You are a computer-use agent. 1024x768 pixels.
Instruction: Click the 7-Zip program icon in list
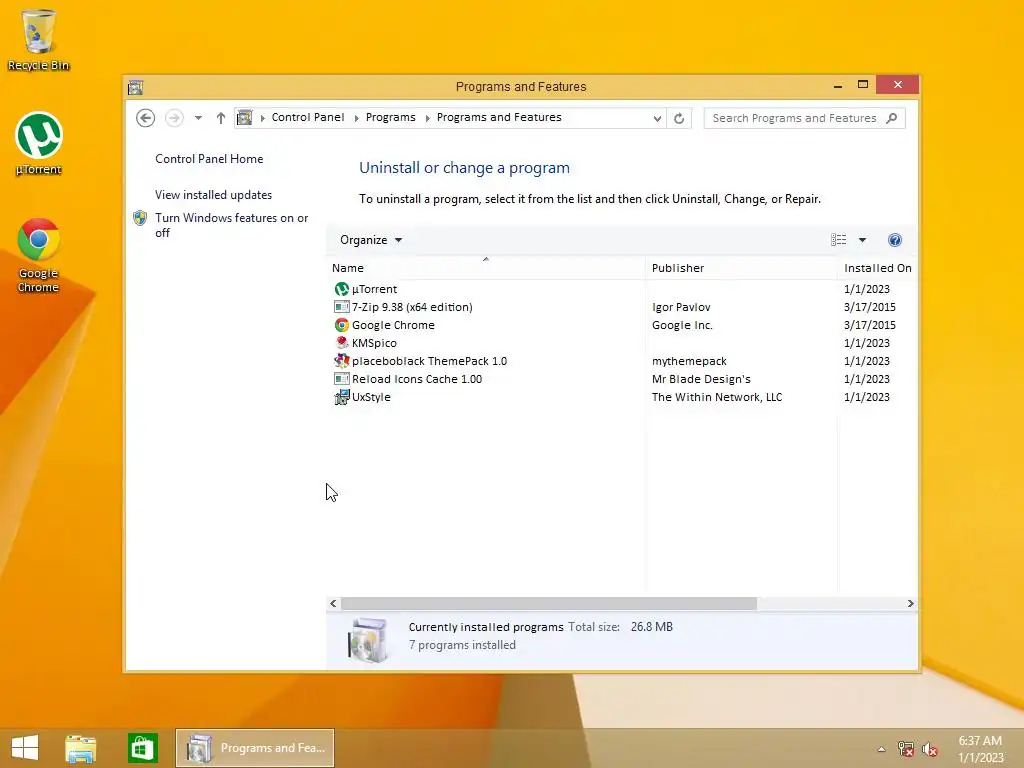tap(342, 307)
